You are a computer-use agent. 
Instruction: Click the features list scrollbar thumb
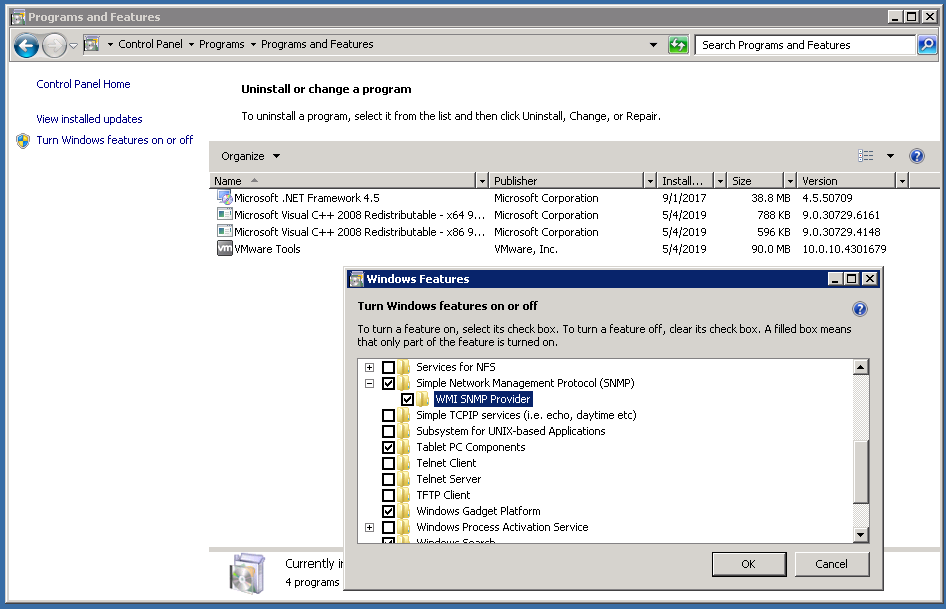pyautogui.click(x=861, y=471)
